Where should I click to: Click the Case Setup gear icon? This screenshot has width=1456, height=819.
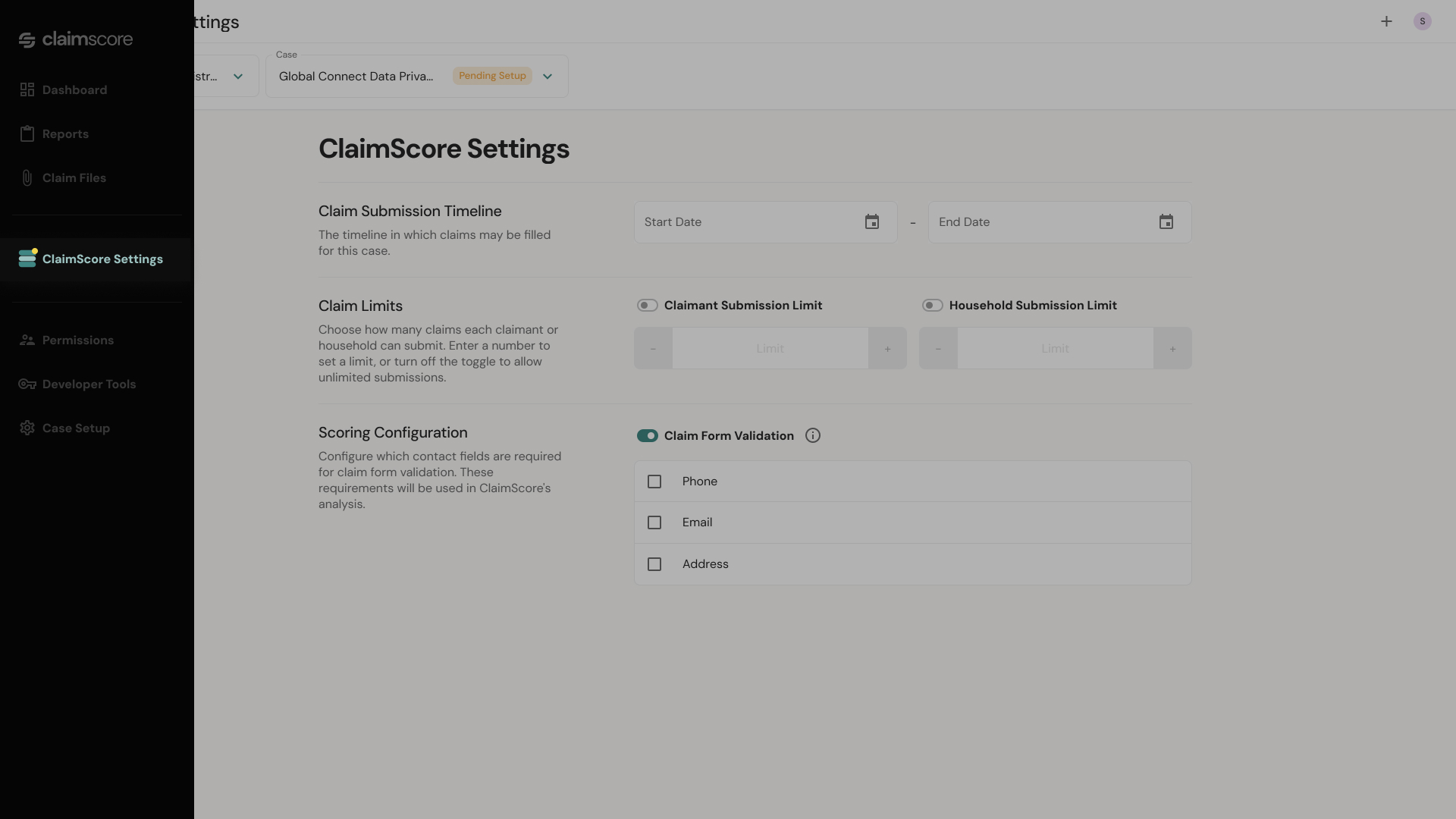(27, 428)
